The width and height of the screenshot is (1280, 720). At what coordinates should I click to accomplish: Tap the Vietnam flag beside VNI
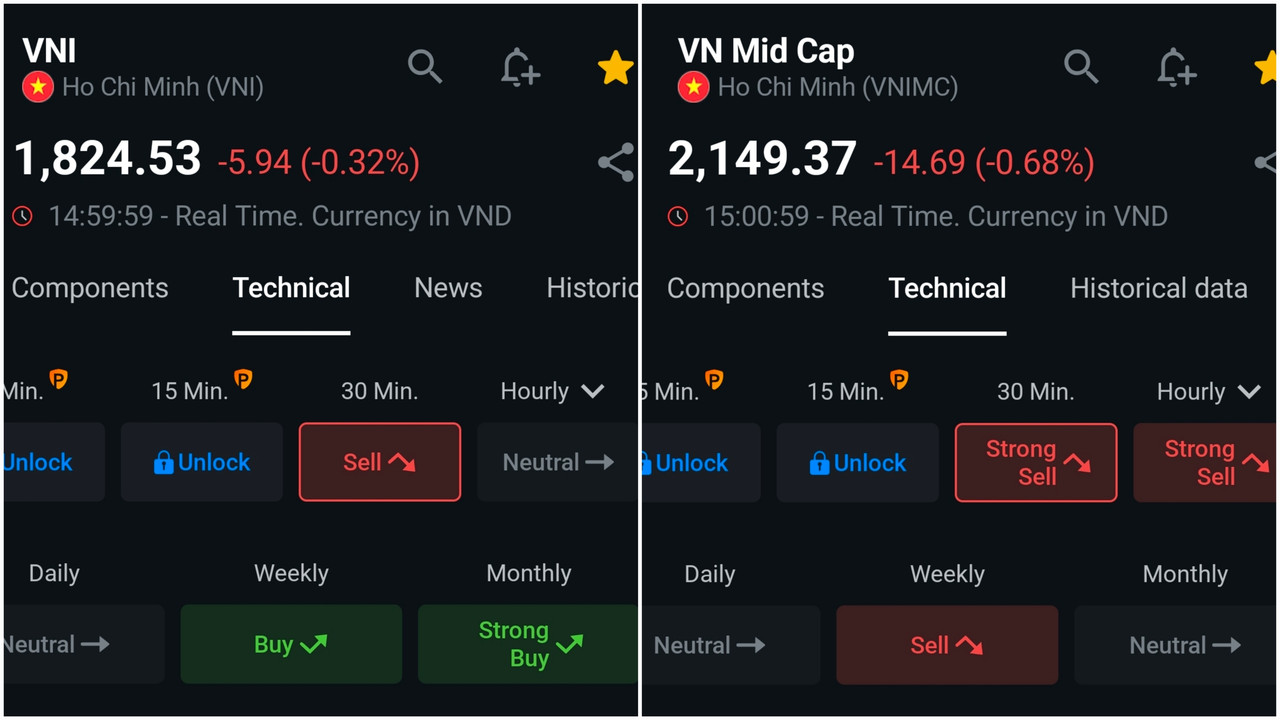point(38,88)
